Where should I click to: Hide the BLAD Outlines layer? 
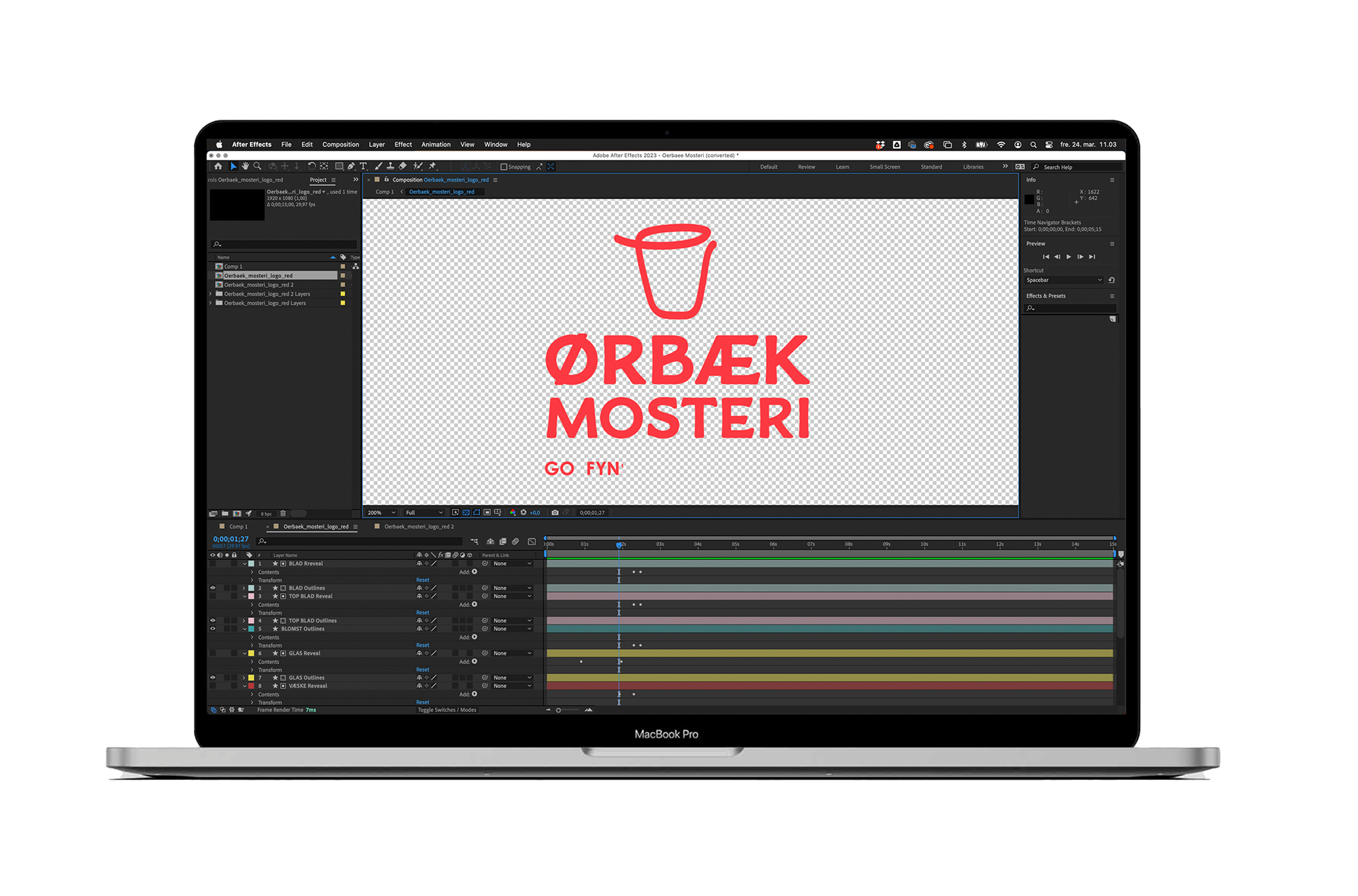pos(212,588)
